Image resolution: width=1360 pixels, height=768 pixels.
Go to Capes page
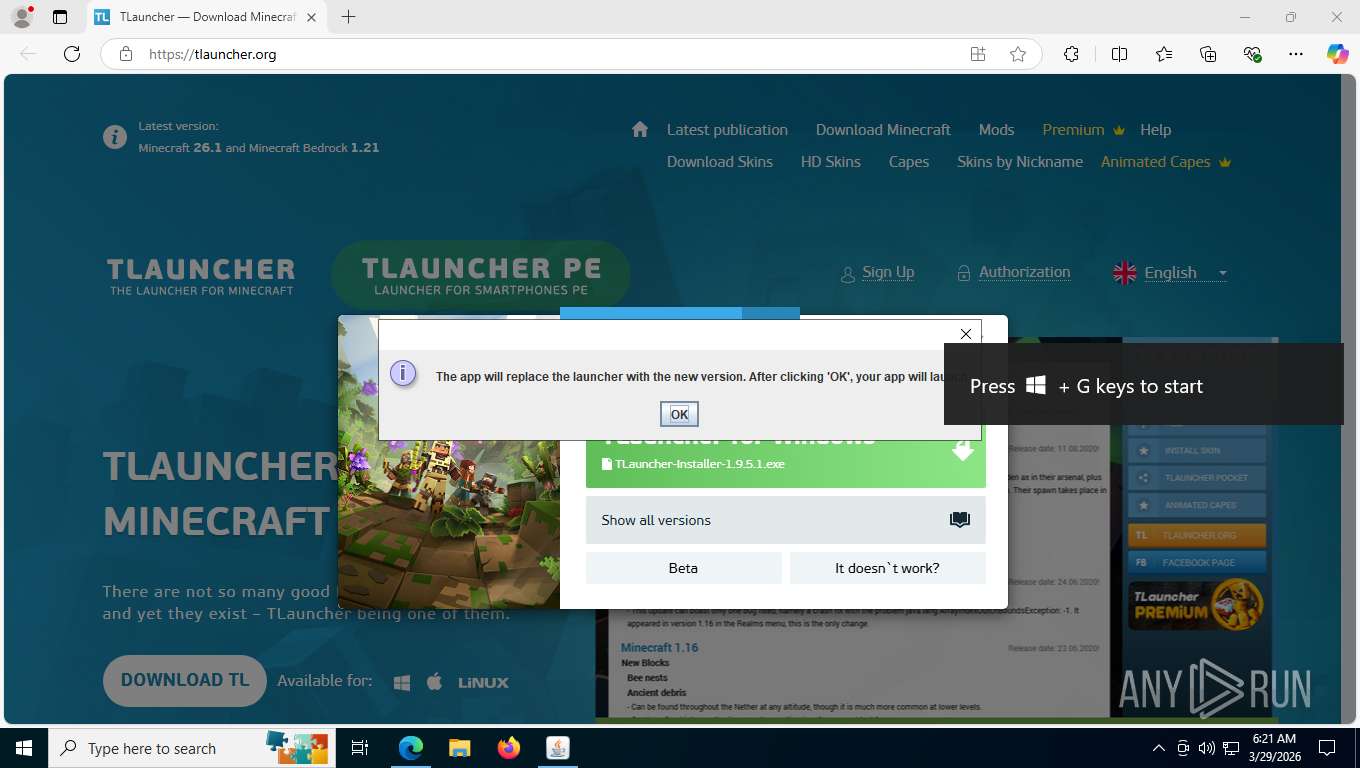[x=909, y=162]
